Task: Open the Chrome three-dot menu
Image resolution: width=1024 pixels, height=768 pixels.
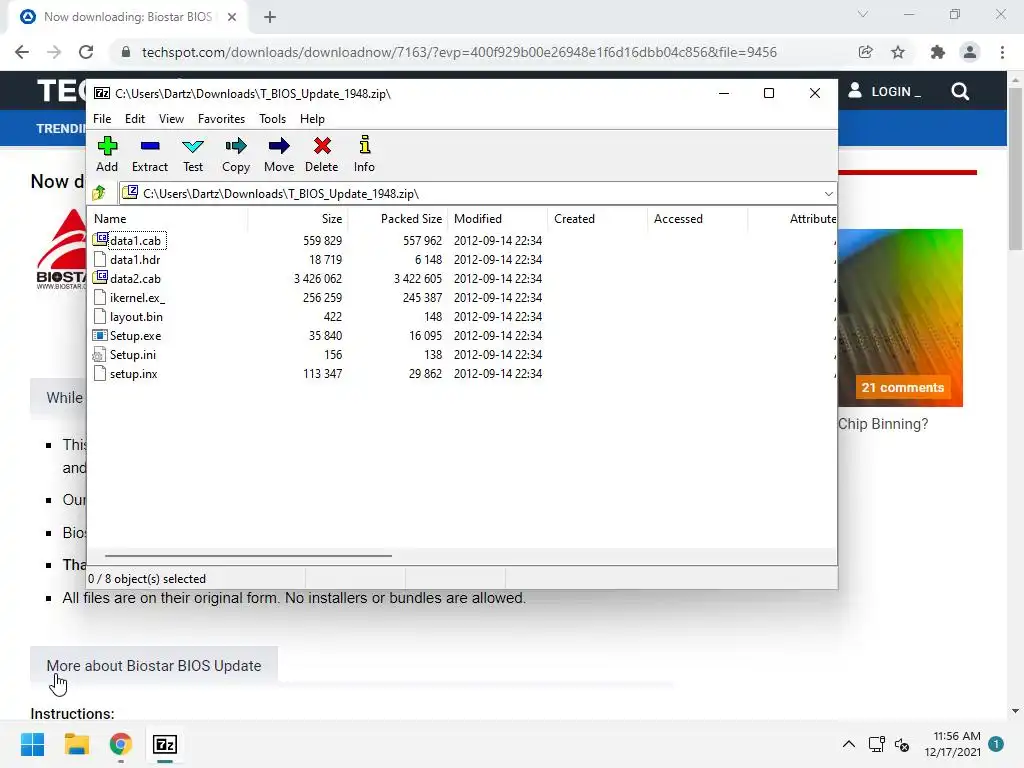Action: pyautogui.click(x=1002, y=52)
